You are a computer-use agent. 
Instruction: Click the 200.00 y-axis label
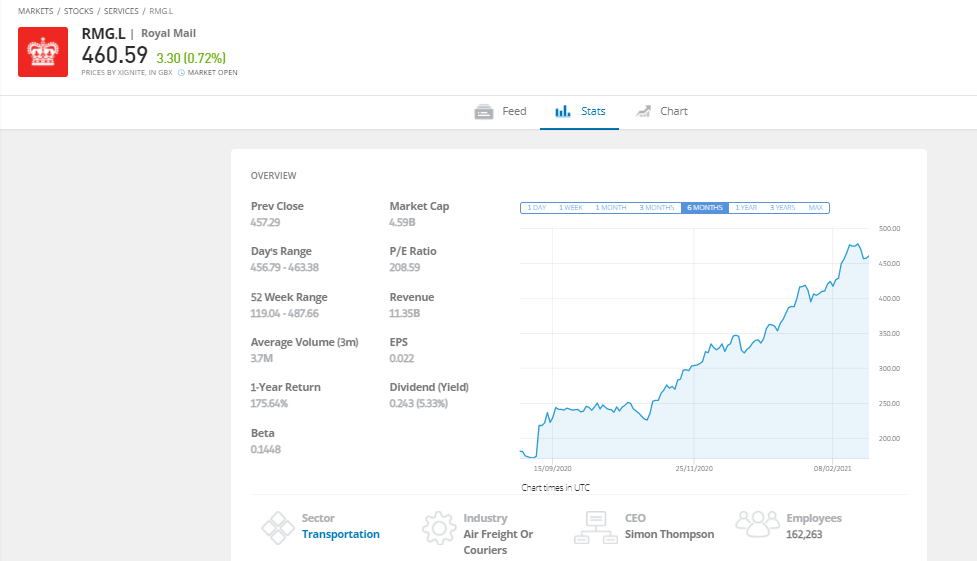(x=890, y=439)
